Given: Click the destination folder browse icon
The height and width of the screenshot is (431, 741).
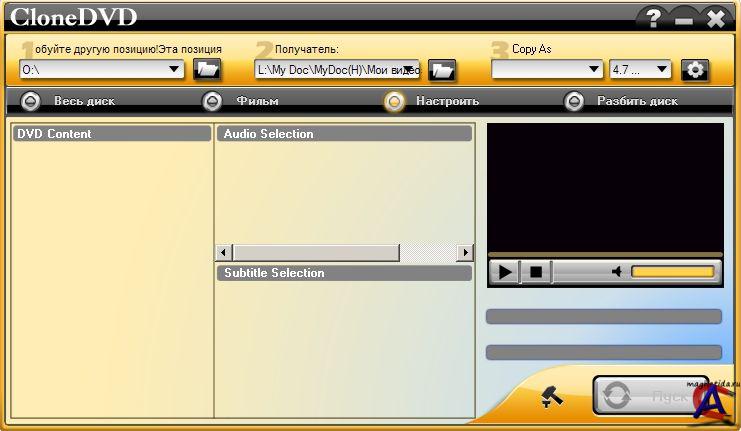Looking at the screenshot, I should 441,69.
